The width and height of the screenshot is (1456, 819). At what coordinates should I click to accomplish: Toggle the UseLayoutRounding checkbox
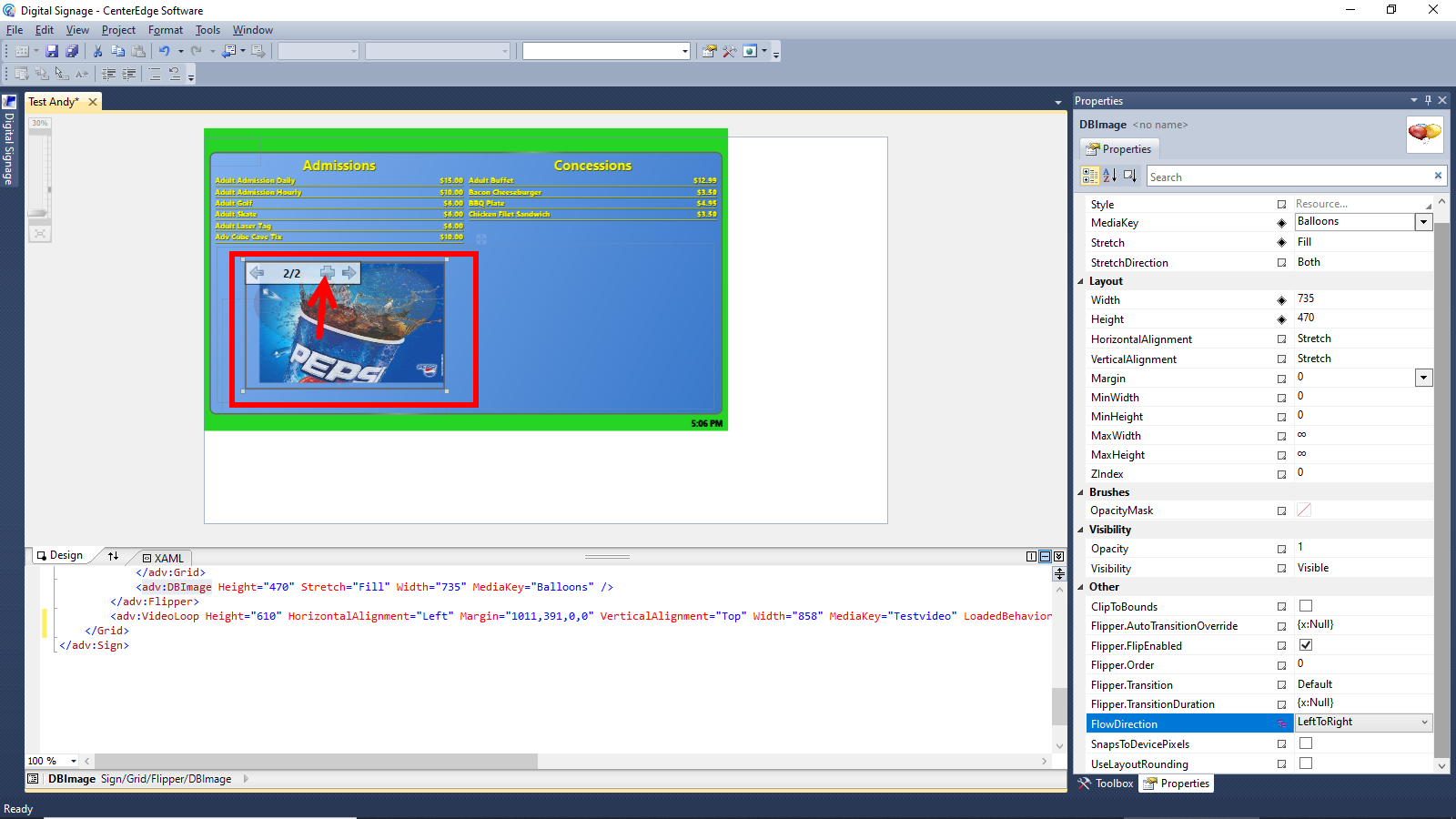(x=1306, y=763)
